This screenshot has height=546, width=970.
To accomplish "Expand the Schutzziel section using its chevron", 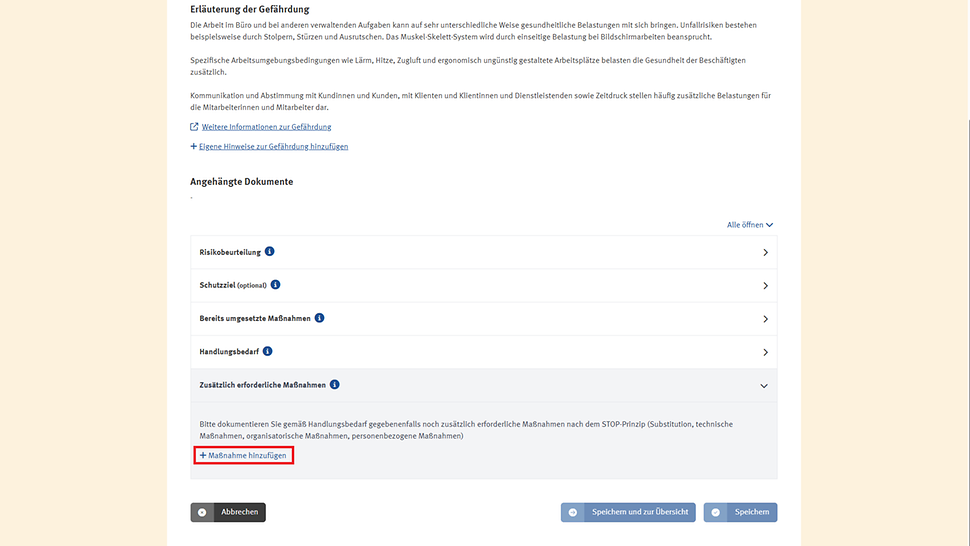I will 765,286.
